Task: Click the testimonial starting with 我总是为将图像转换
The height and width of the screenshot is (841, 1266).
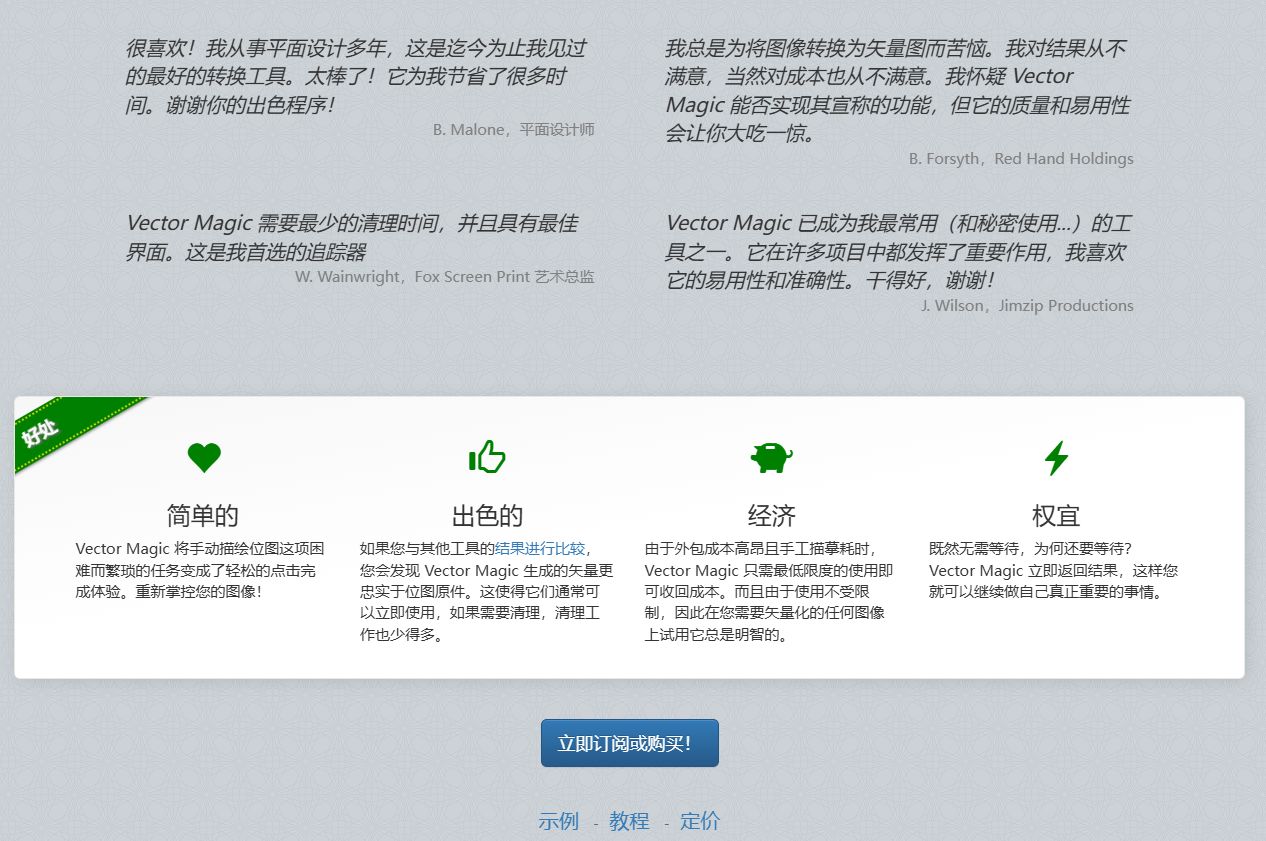Action: (x=898, y=90)
